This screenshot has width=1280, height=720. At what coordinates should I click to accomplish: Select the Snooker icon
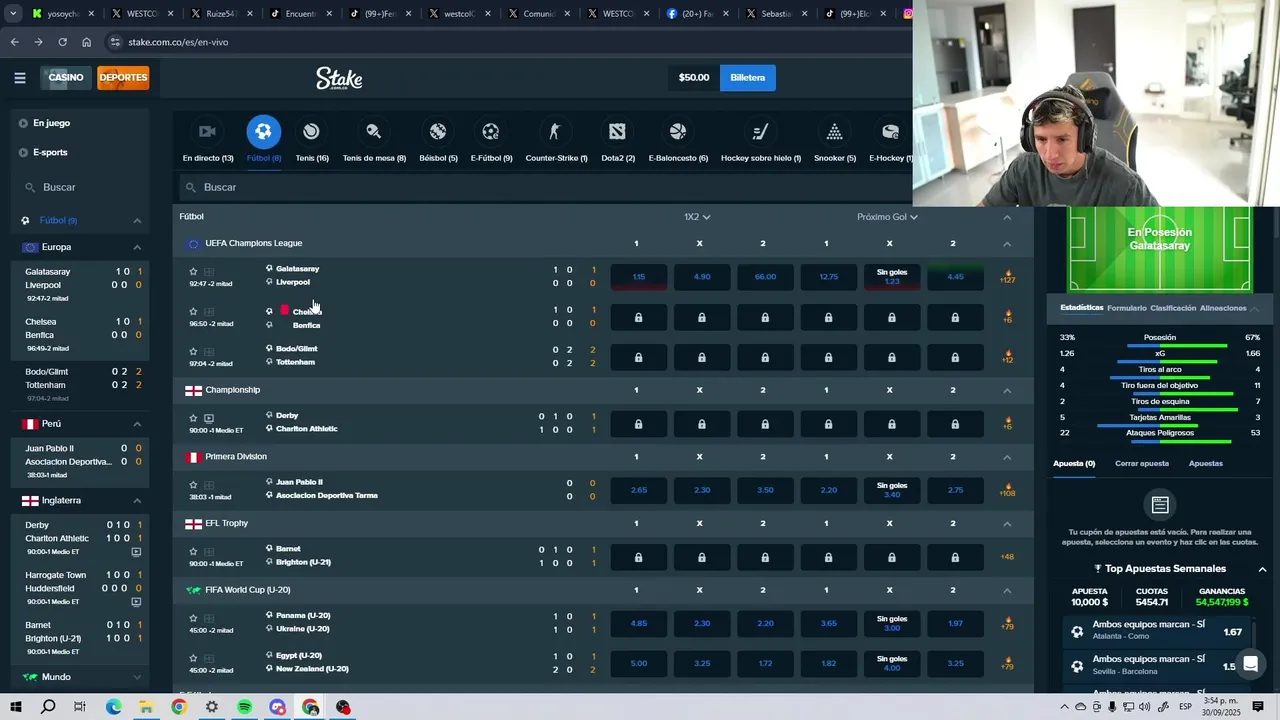[x=834, y=132]
